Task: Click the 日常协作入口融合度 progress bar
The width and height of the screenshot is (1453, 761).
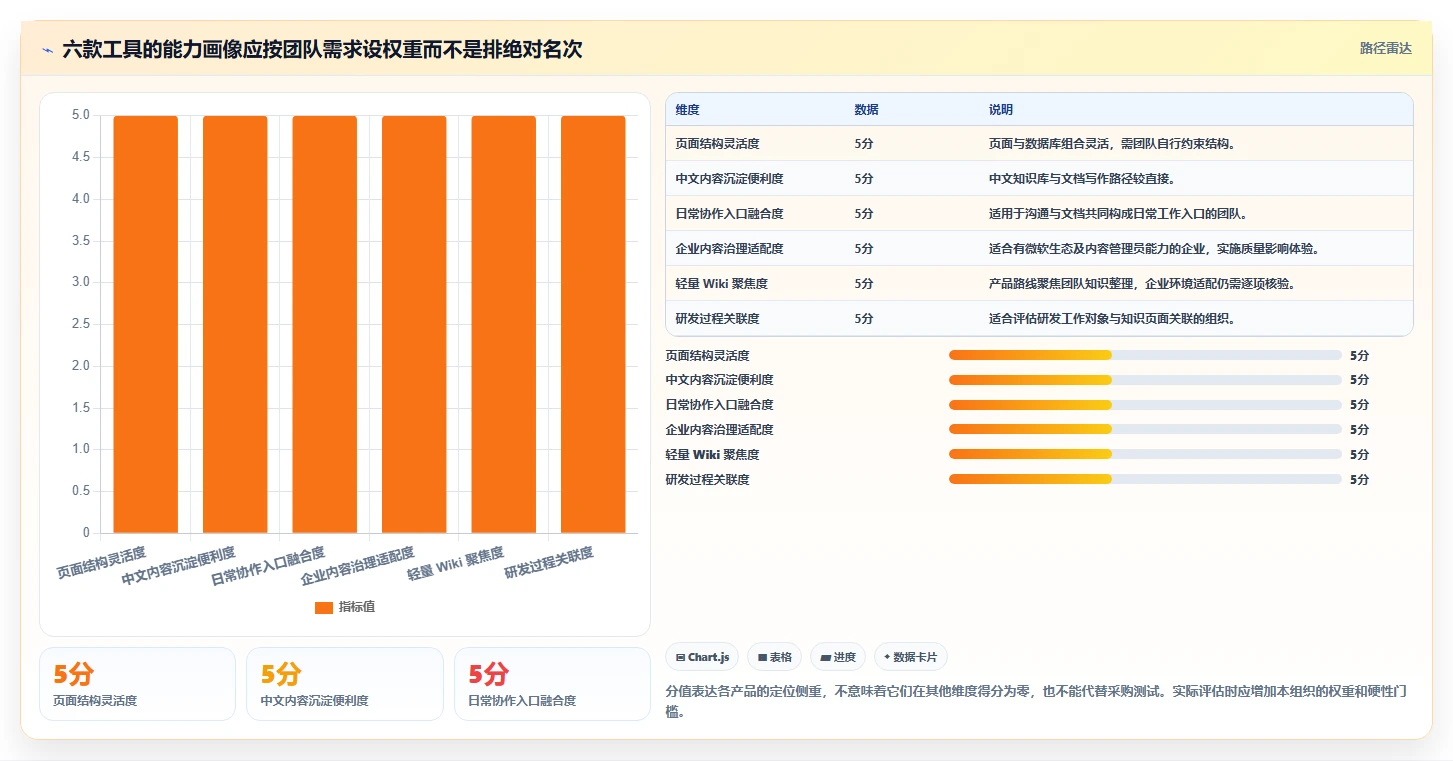Action: 1145,405
